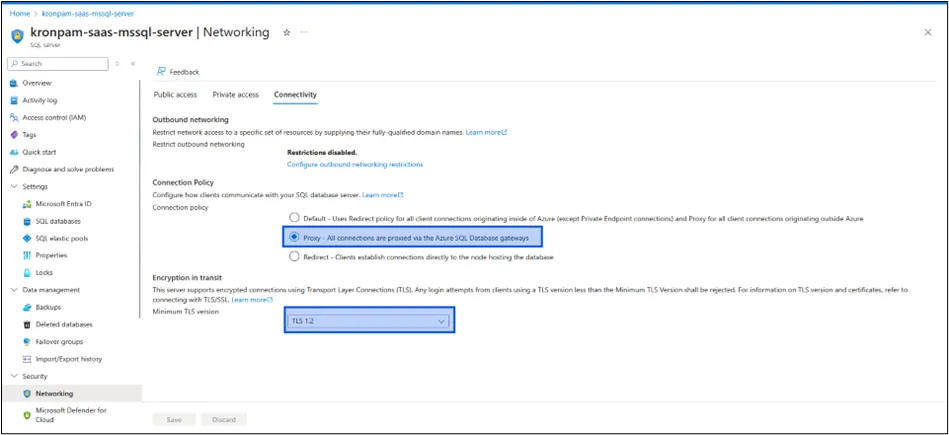The image size is (949, 435).
Task: Collapse the sidebar with double chevron icon
Action: click(133, 64)
